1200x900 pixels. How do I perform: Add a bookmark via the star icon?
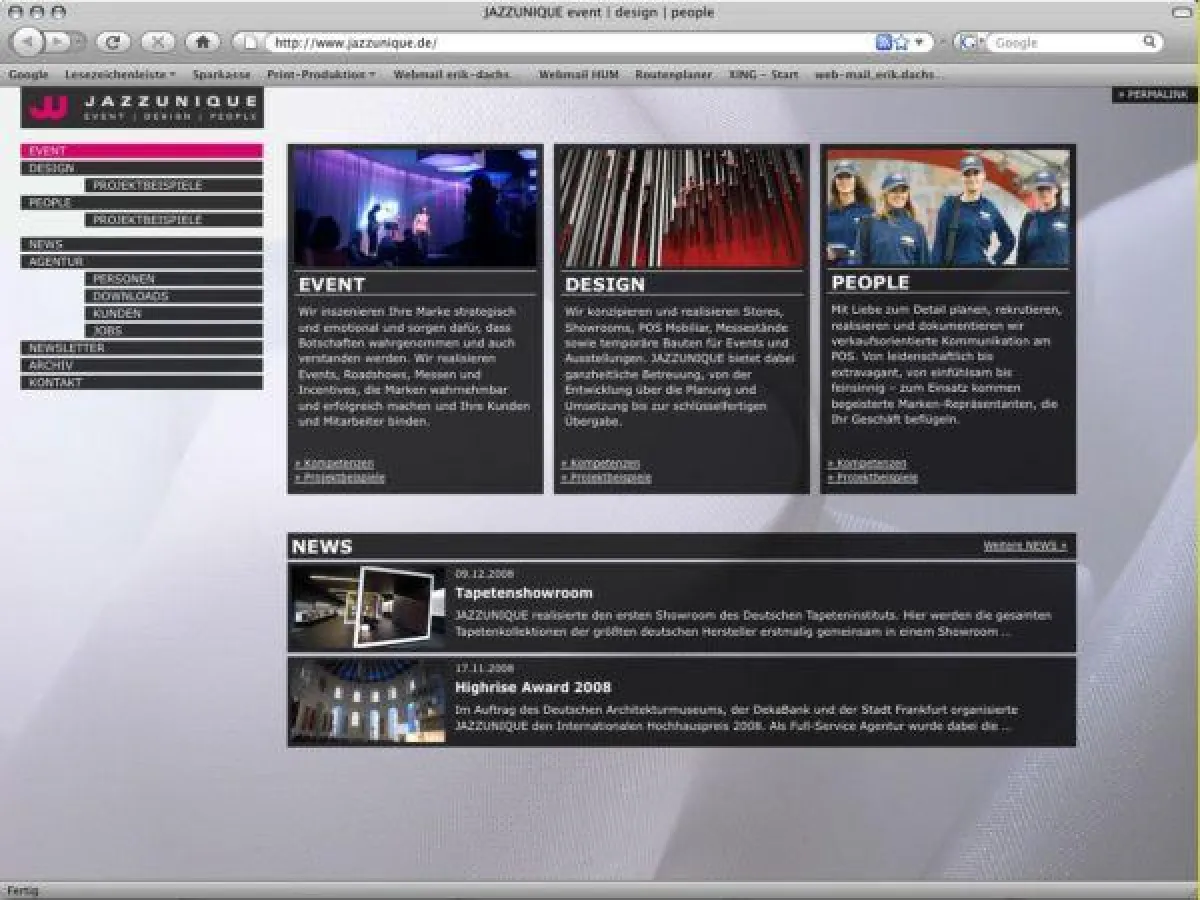pos(899,42)
